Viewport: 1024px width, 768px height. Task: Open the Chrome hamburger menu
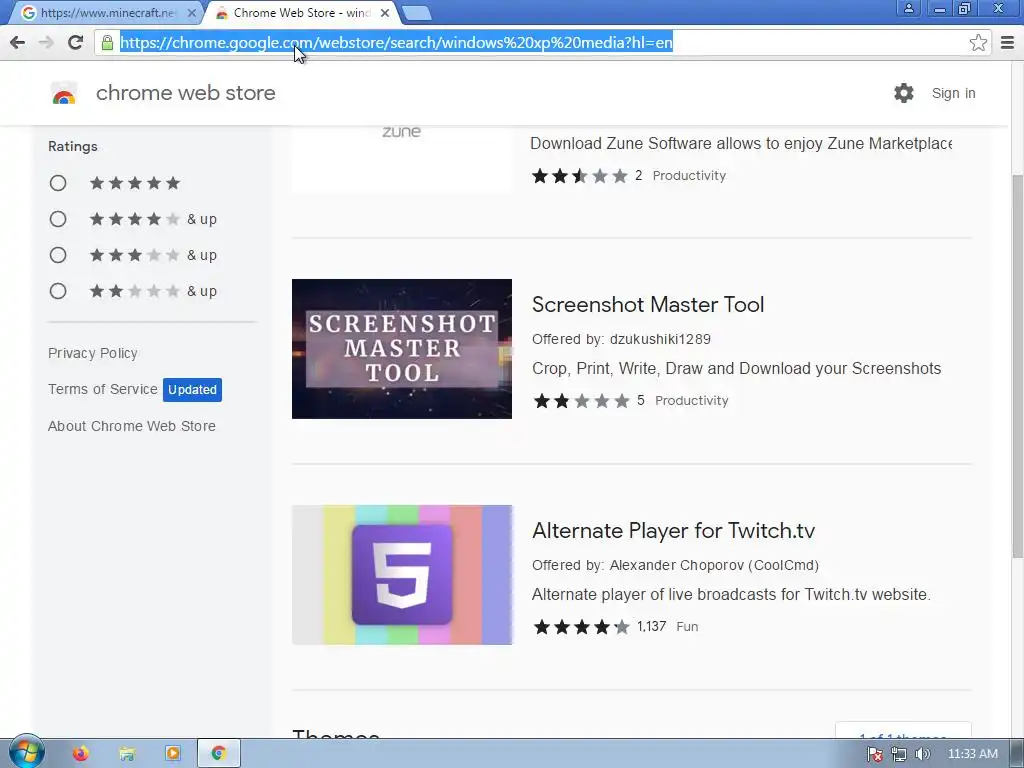(x=1007, y=42)
